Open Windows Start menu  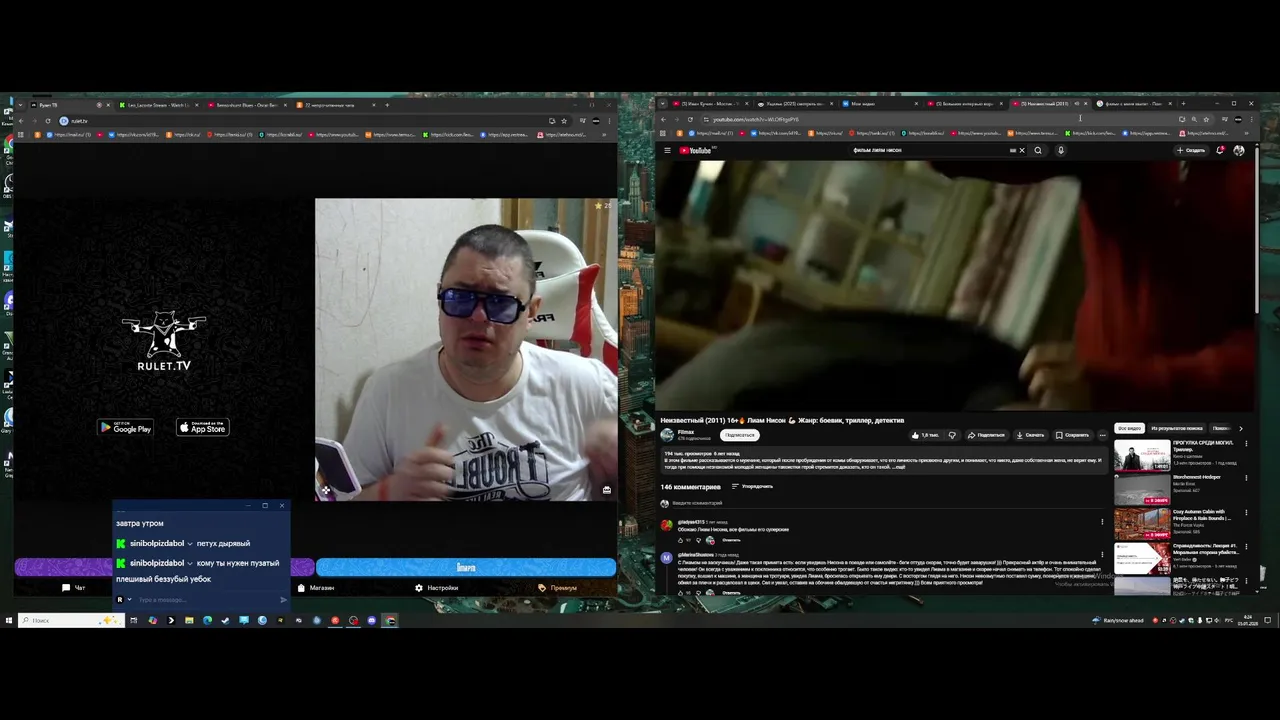[x=9, y=620]
